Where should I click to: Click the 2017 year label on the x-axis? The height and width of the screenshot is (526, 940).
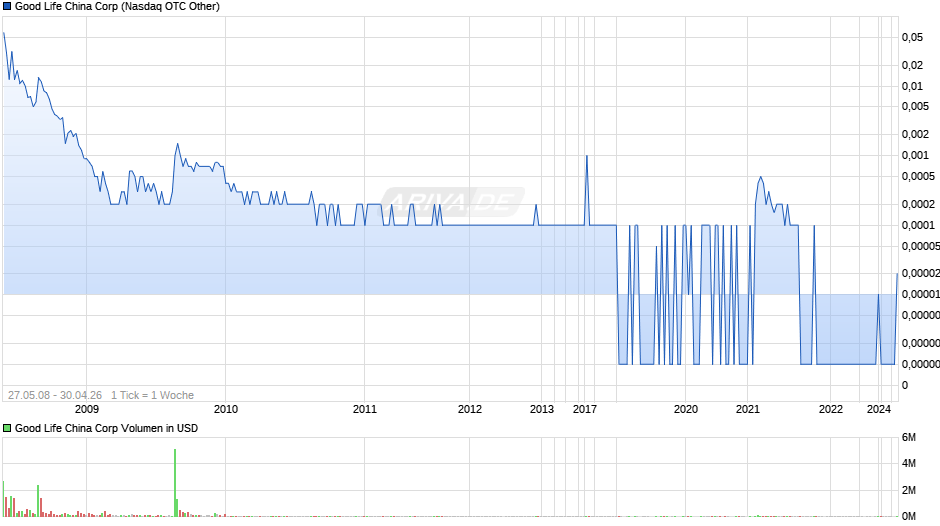pos(585,409)
